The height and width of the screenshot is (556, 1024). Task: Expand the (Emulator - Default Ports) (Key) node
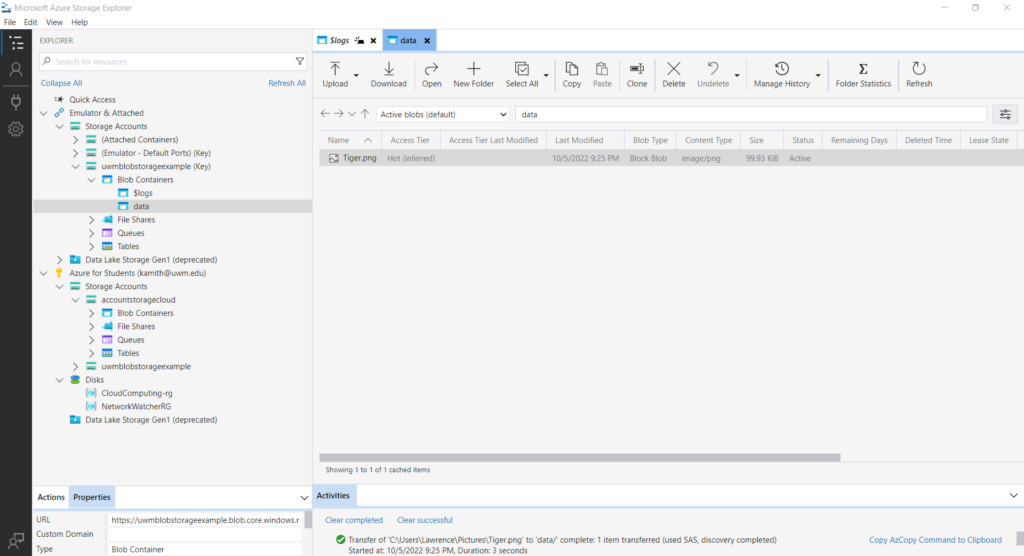[76, 153]
